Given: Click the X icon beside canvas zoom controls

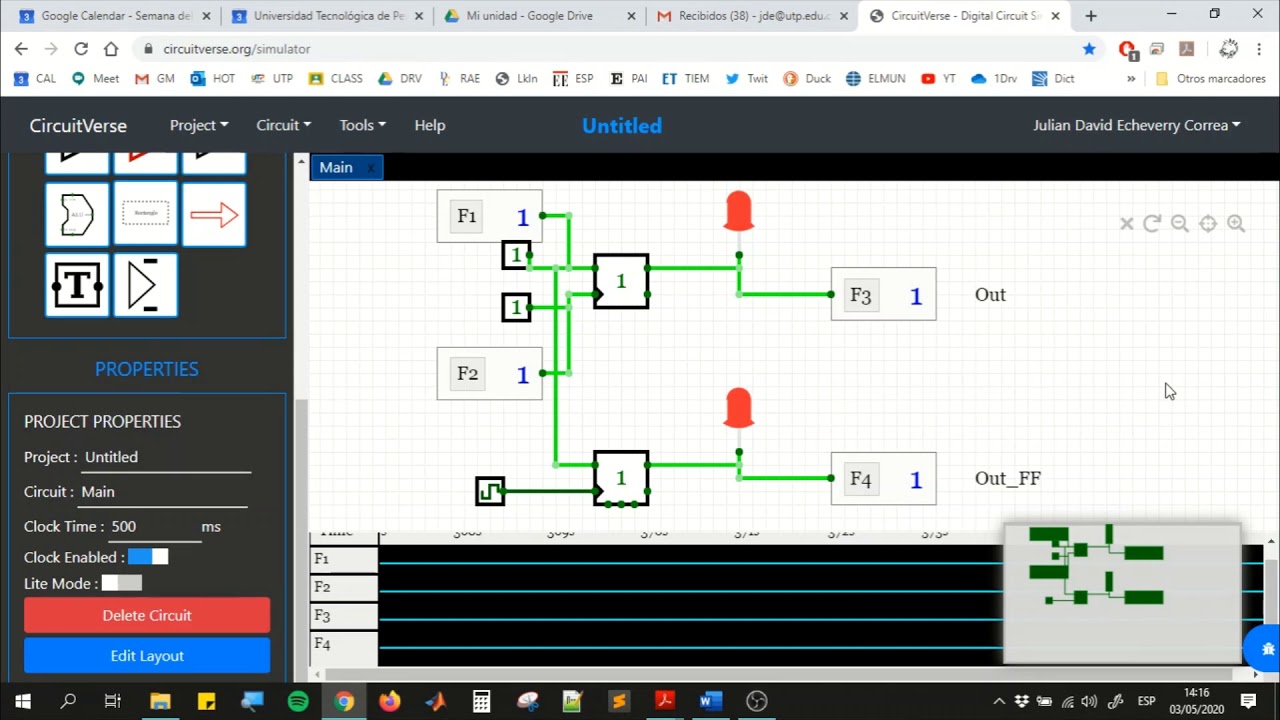Looking at the screenshot, I should tap(1126, 224).
